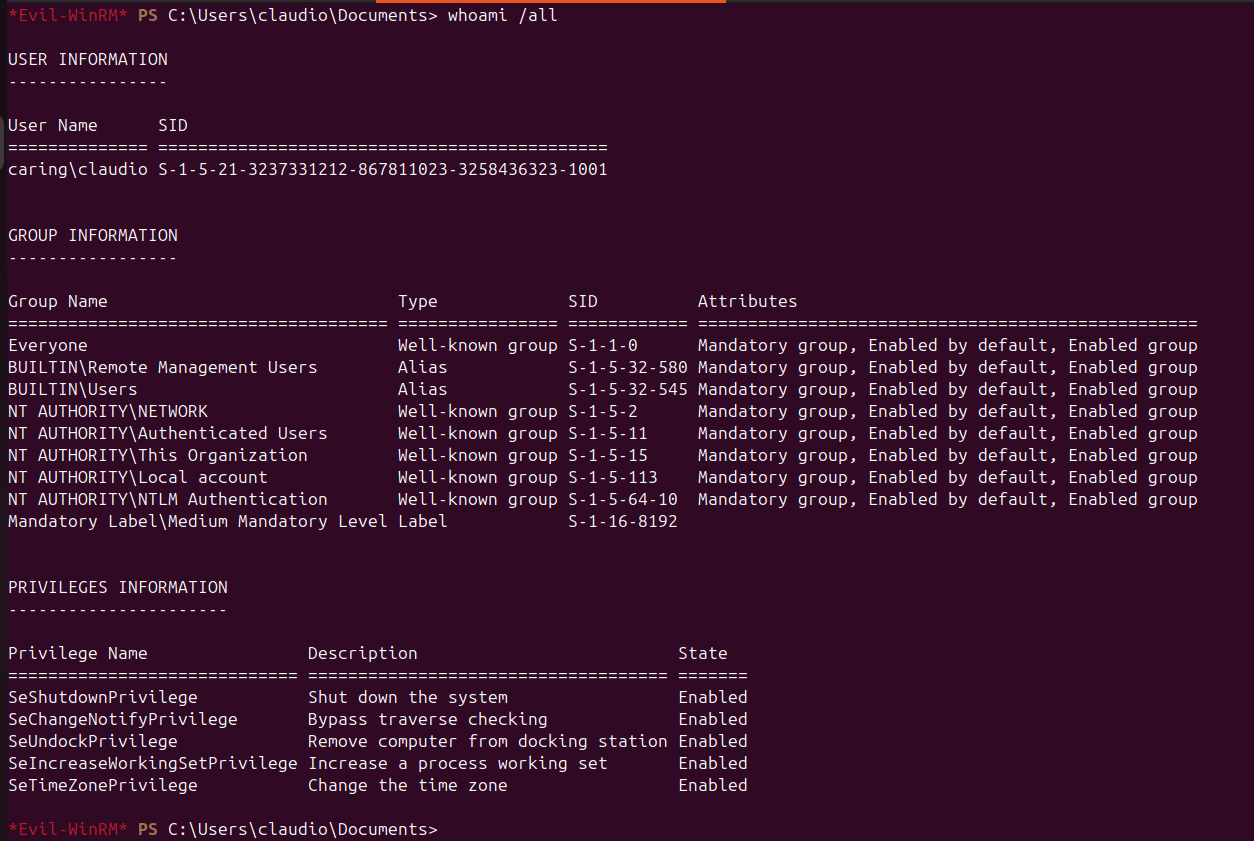The image size is (1254, 841).
Task: Select attributes text in the Everyone row
Action: click(x=948, y=346)
